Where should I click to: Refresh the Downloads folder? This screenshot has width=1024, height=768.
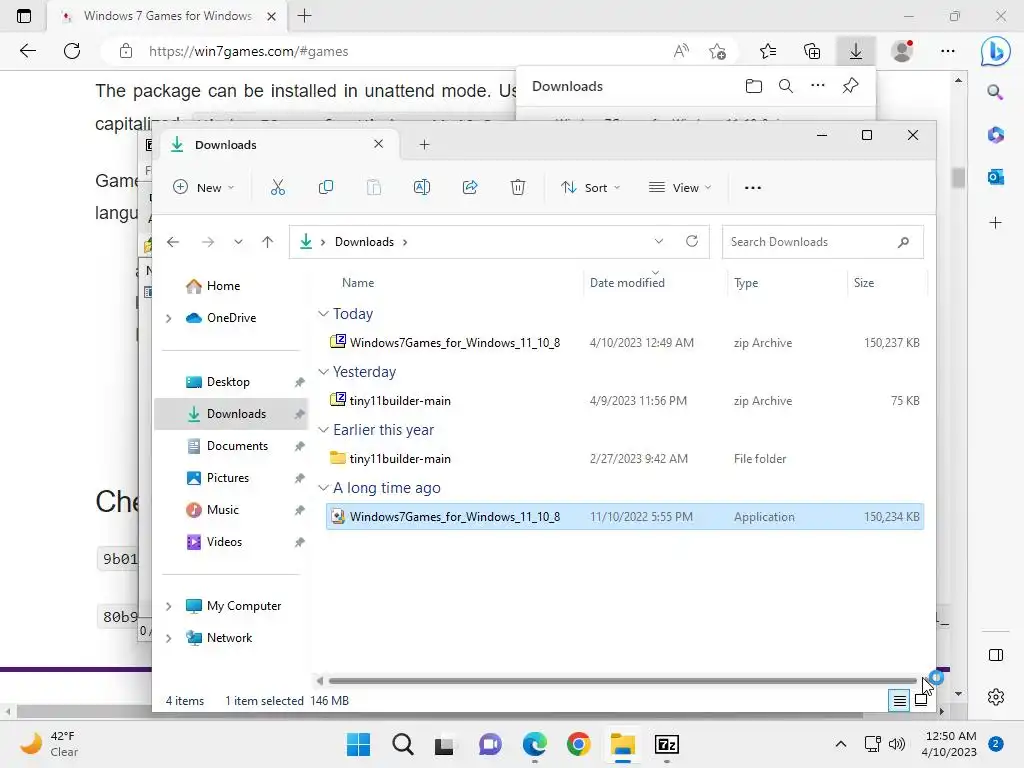tap(692, 242)
